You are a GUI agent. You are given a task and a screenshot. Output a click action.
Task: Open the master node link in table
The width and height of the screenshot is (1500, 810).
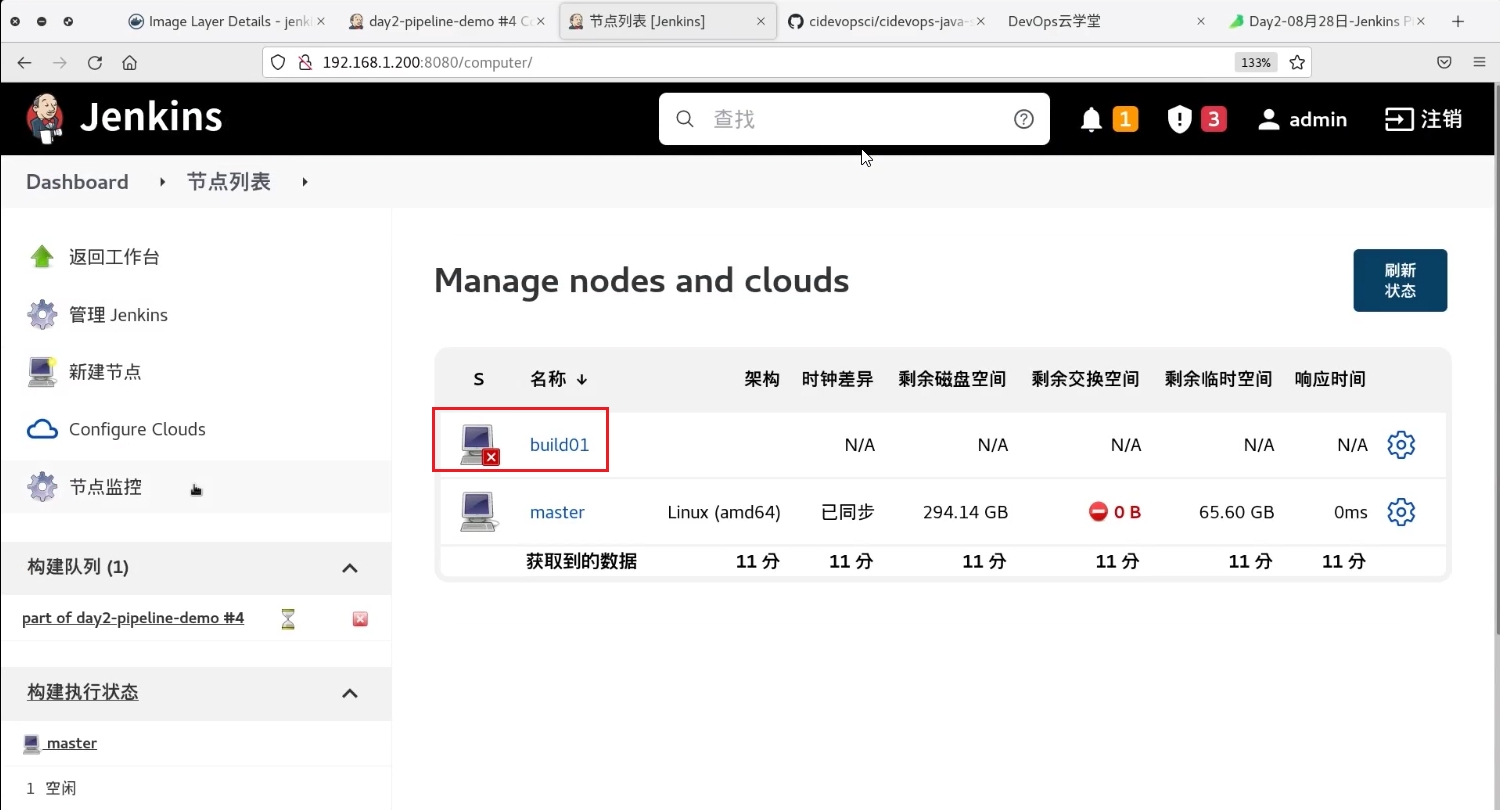coord(557,512)
